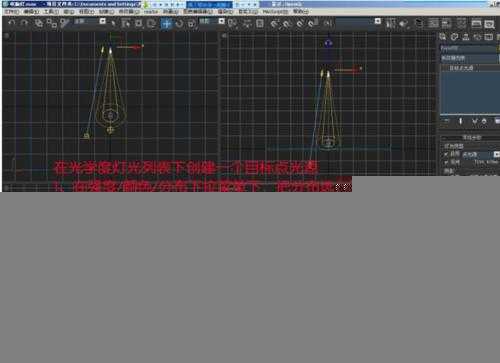Switch to the Display command panel tab
This screenshot has width=500, height=363.
coord(489,37)
